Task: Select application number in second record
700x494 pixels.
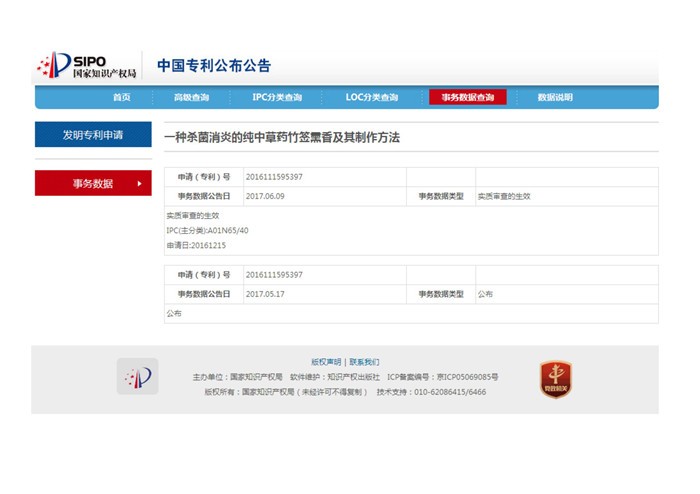Action: (274, 275)
